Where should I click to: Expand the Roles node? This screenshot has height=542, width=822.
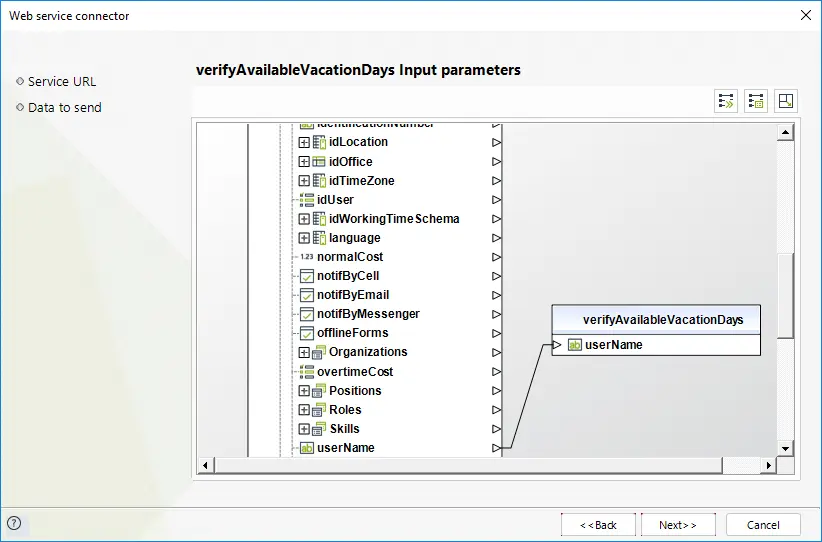tap(304, 409)
